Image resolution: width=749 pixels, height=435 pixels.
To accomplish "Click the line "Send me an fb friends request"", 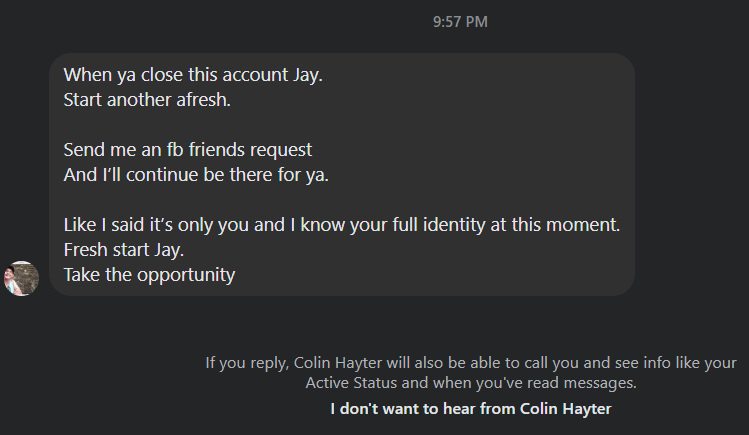I will [x=188, y=150].
